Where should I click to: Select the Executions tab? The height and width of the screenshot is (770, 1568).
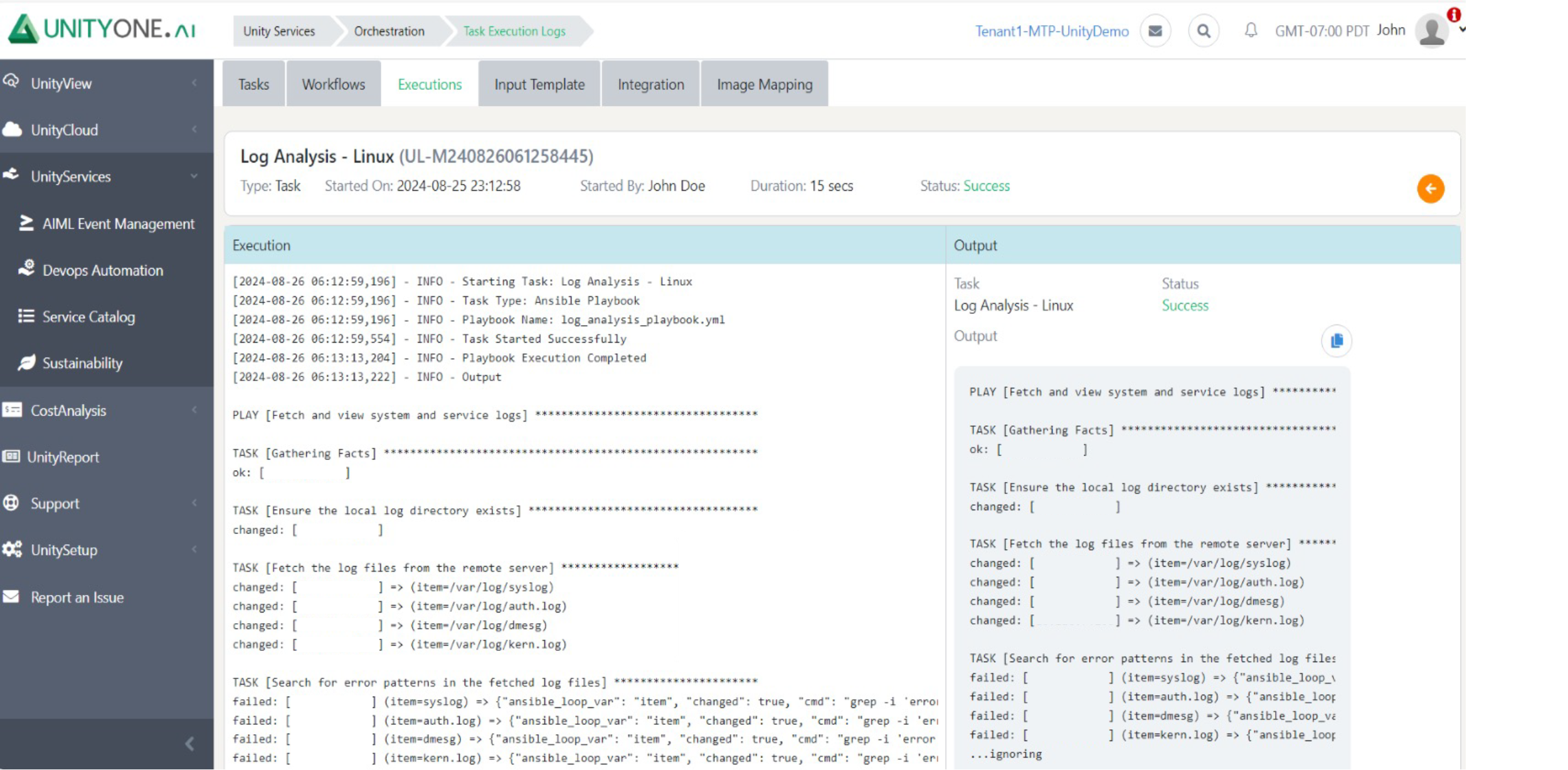pos(430,84)
